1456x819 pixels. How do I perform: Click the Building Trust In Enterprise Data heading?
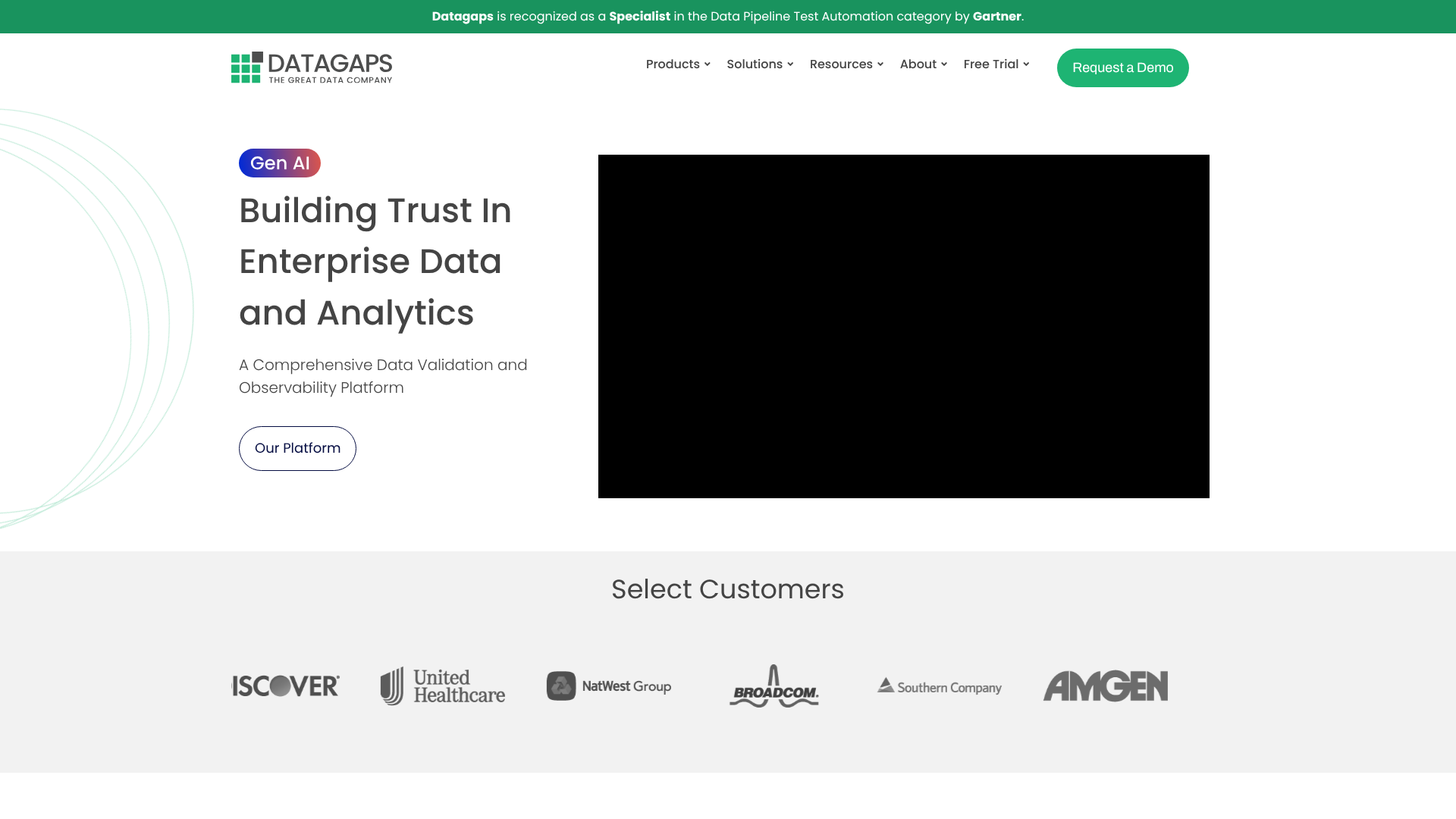375,262
